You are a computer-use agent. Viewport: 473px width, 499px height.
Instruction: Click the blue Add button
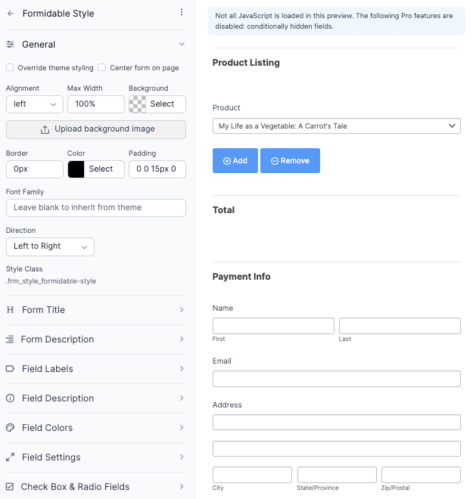click(235, 161)
